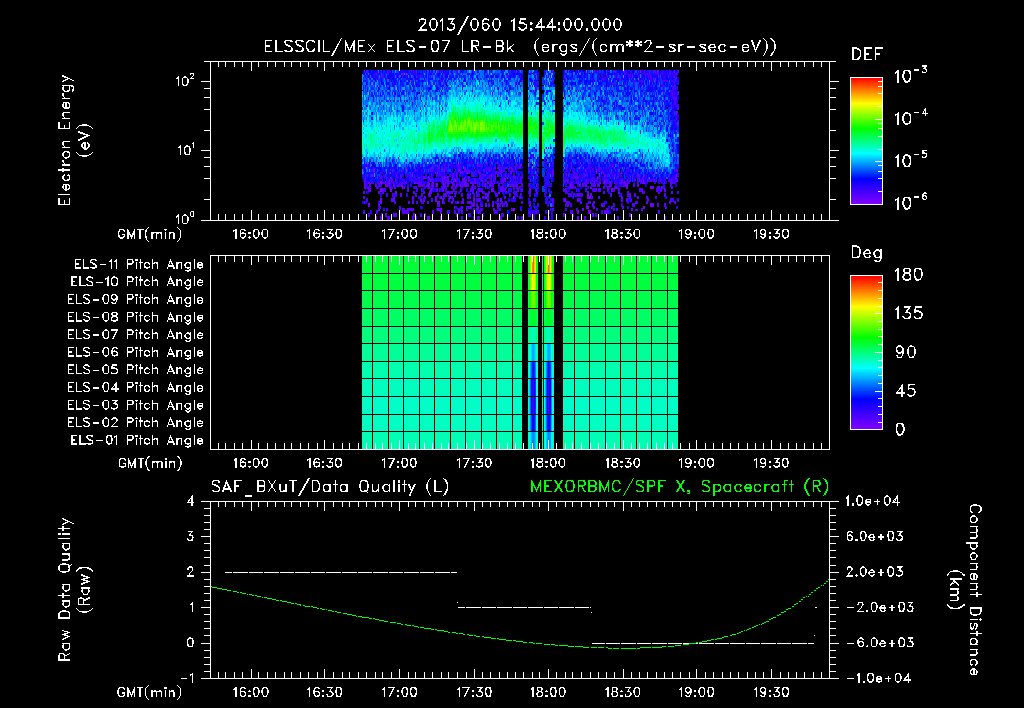The image size is (1024, 708).
Task: Click the 17:30 time label under the spectrogram panel
Action: 473,234
